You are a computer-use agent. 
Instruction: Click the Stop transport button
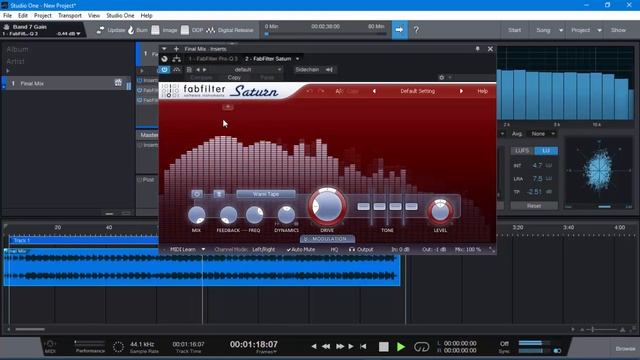coord(384,347)
